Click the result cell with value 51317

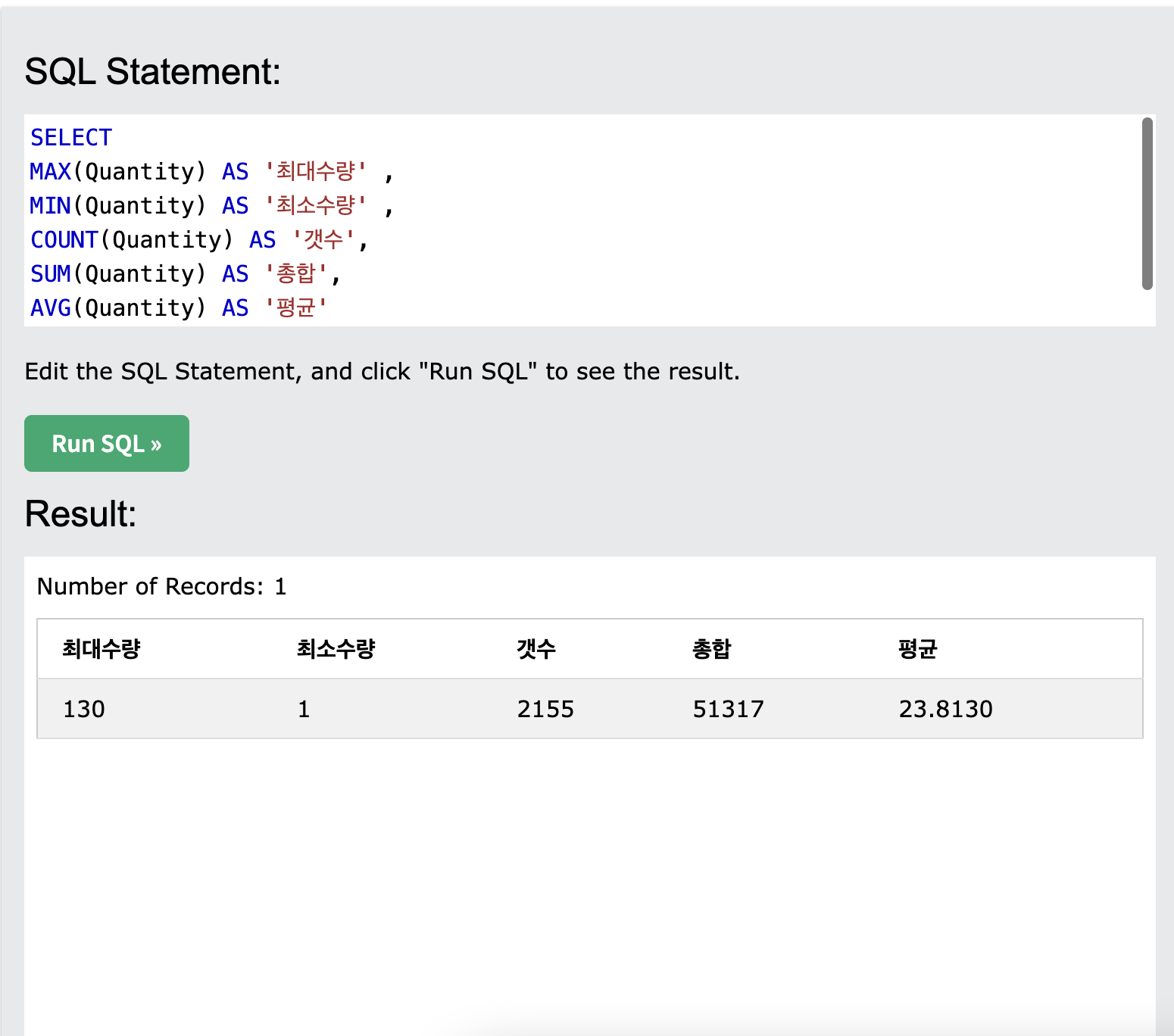coord(729,710)
